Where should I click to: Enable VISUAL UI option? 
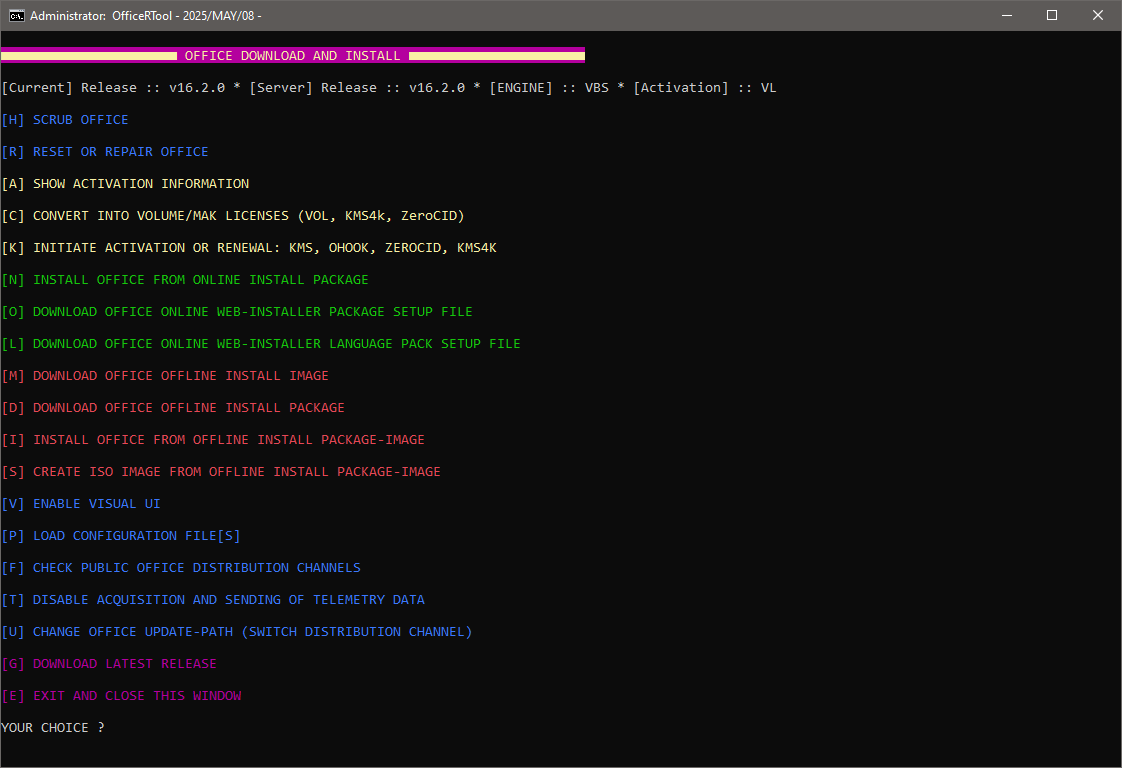click(x=96, y=504)
